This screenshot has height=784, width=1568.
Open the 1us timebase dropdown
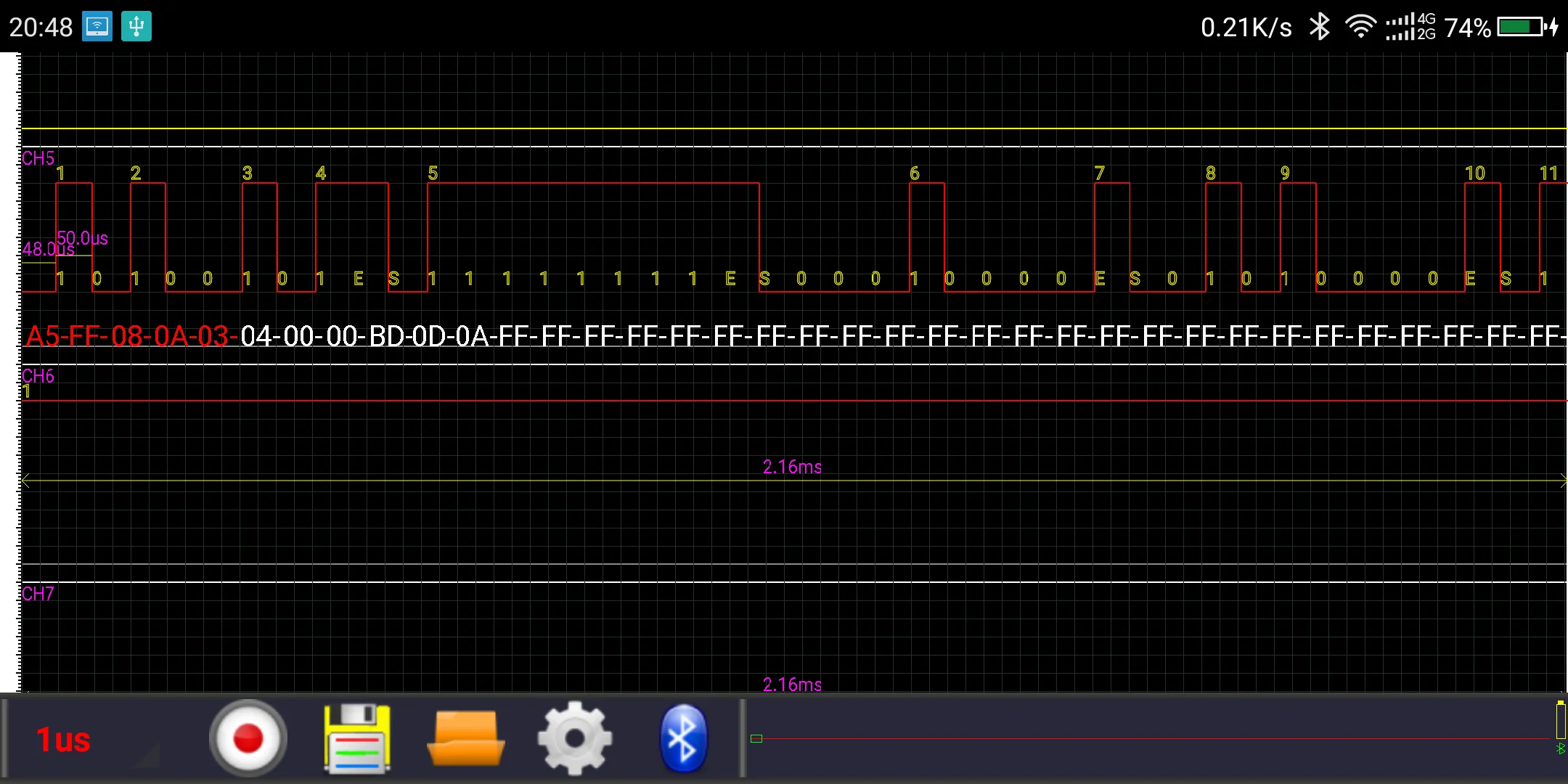click(64, 740)
